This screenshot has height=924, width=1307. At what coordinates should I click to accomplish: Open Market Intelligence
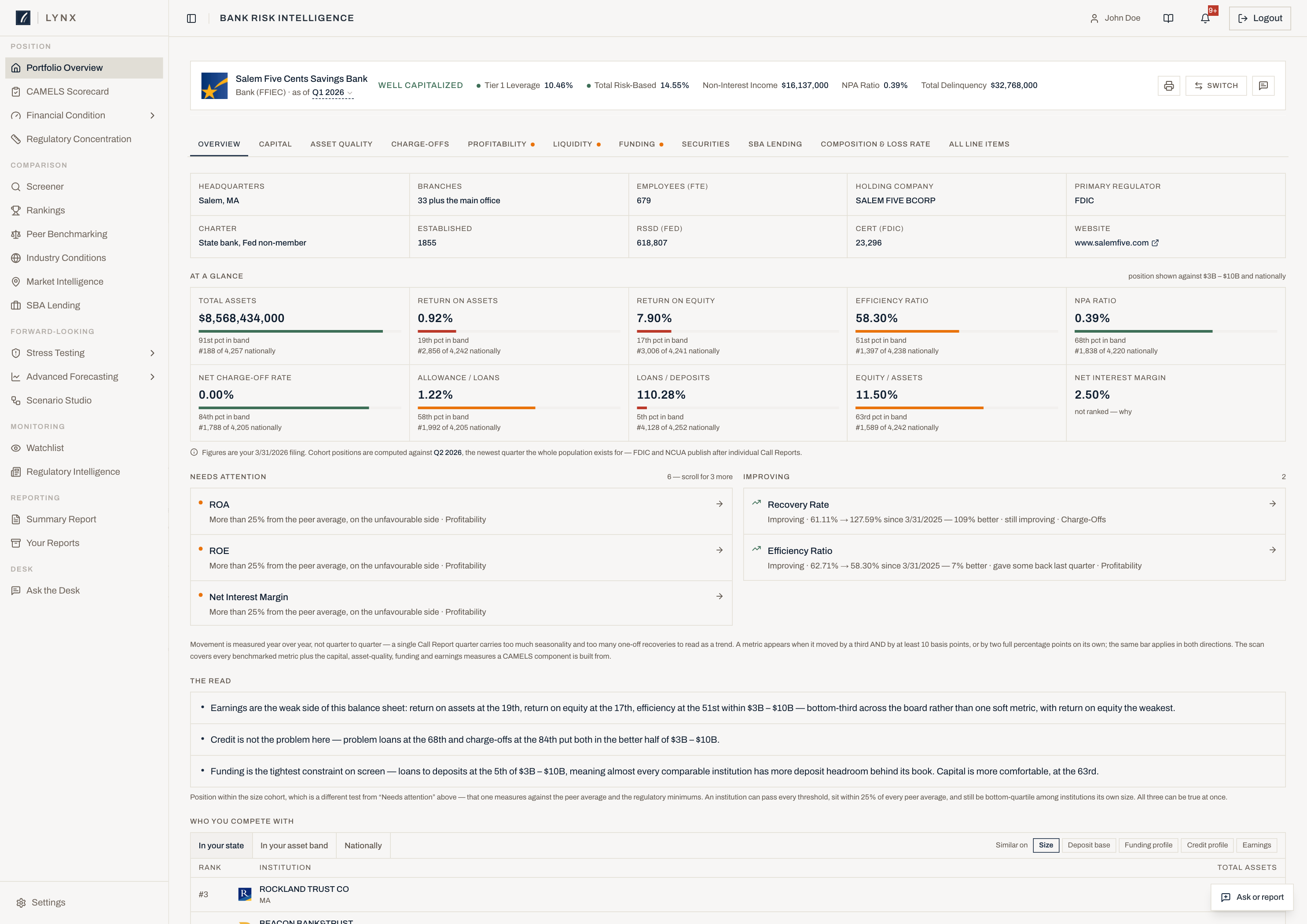84,282
